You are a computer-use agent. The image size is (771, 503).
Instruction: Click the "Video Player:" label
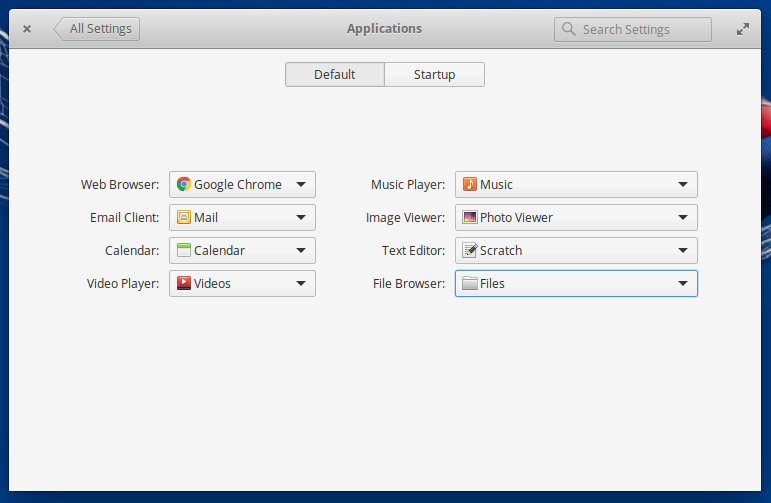click(x=123, y=283)
